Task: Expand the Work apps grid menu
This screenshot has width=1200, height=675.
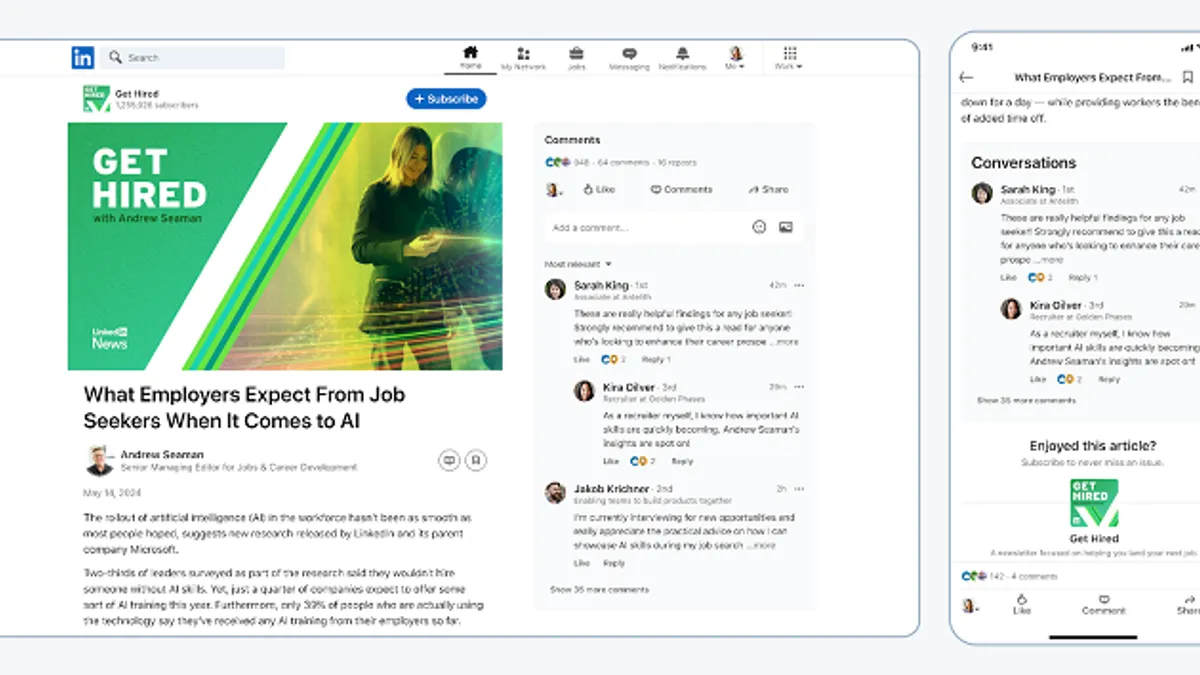Action: [x=789, y=58]
